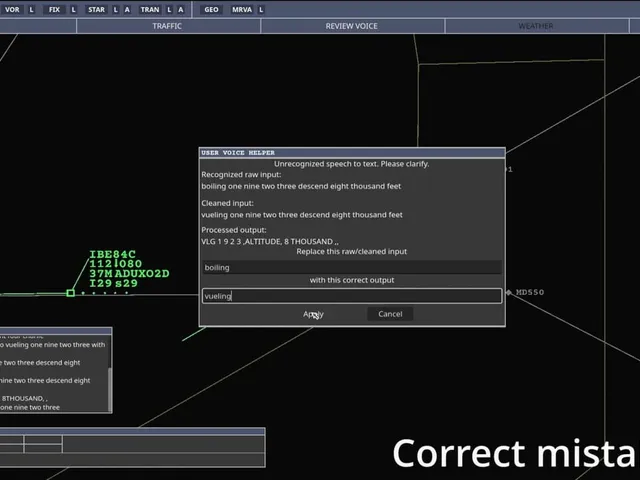Toggle the A button in the TRAN group

(181, 9)
